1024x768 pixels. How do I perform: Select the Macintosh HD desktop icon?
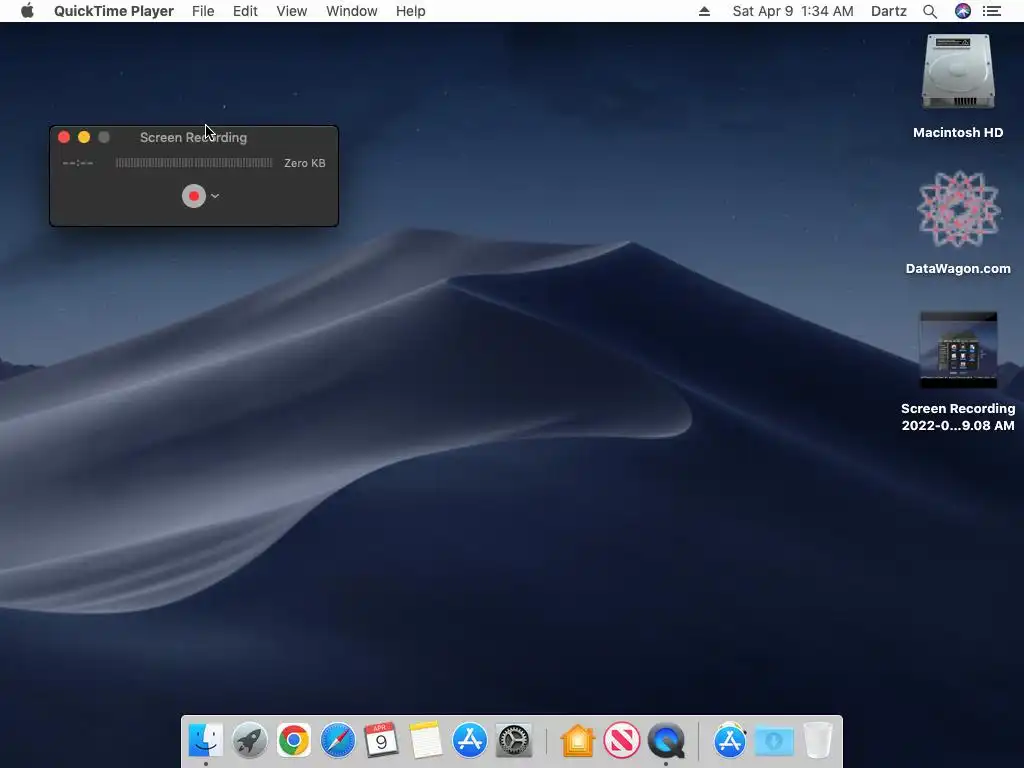tap(958, 72)
